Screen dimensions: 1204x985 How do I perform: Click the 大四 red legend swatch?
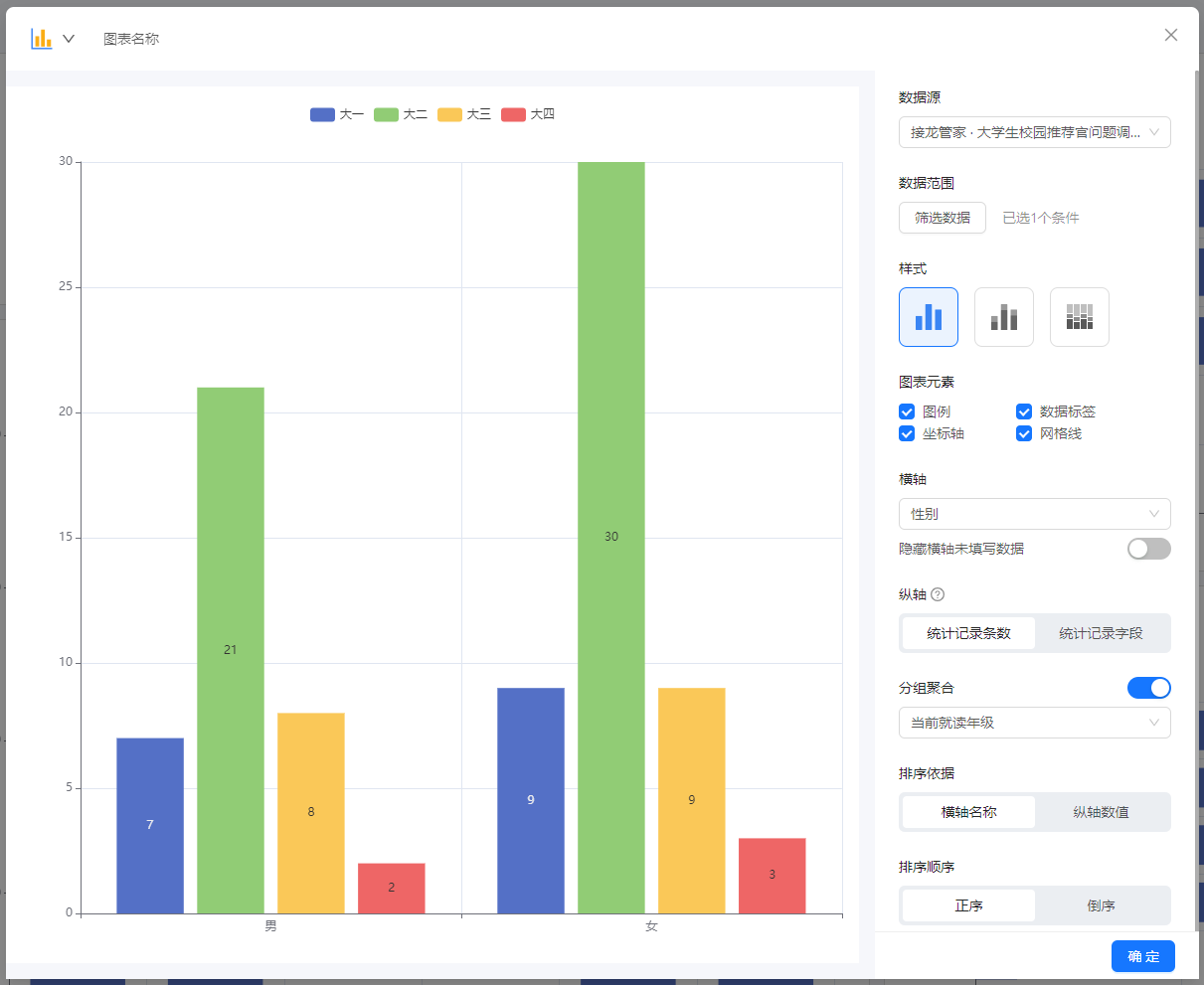[513, 114]
